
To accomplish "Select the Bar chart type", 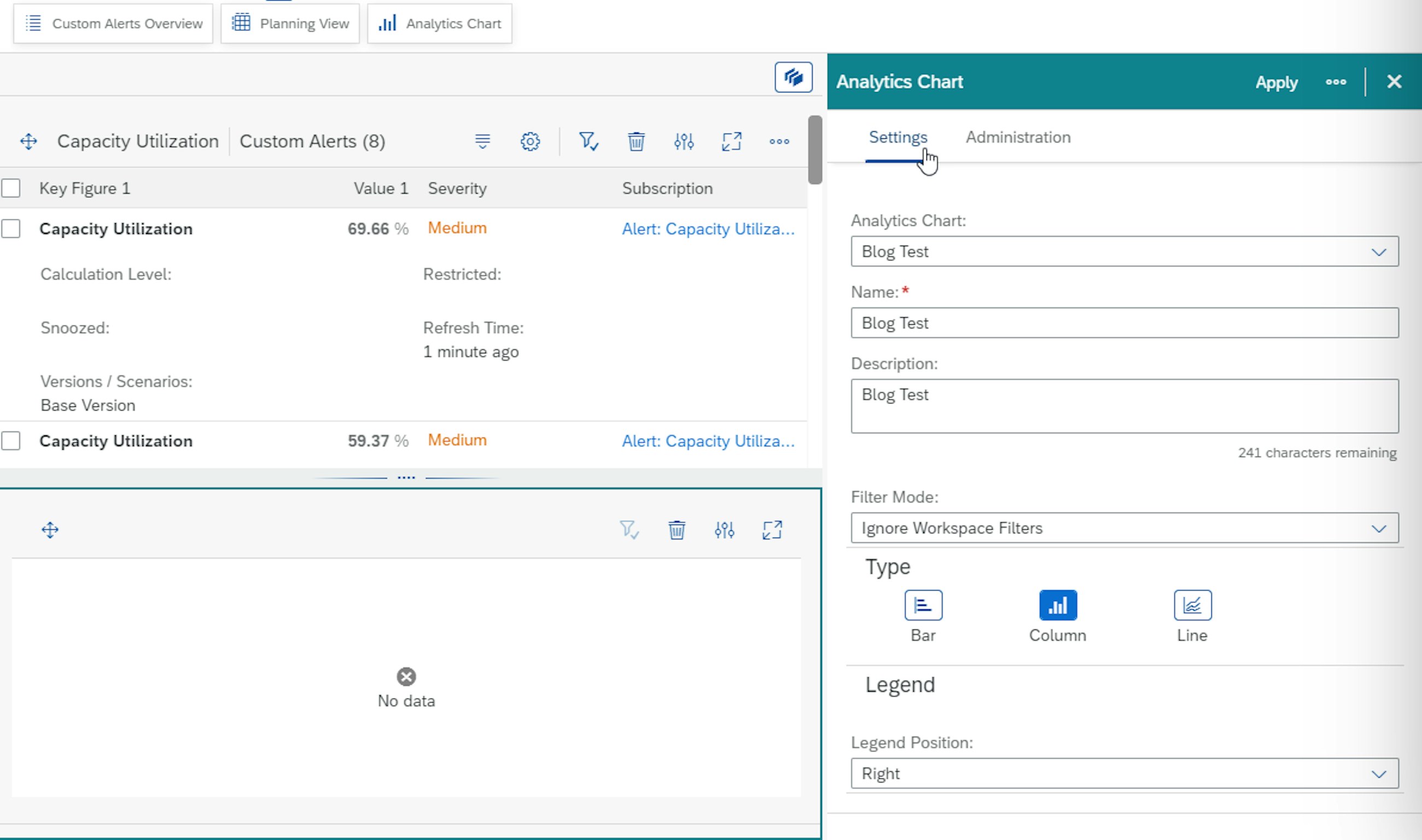I will click(x=923, y=604).
